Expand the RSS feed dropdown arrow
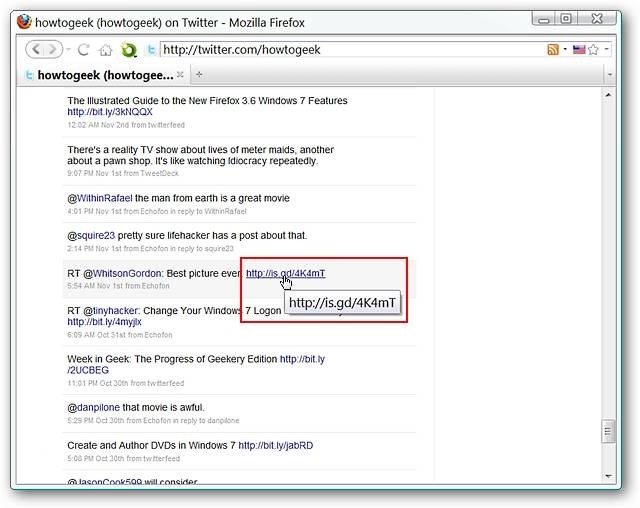Image resolution: width=640 pixels, height=508 pixels. tap(565, 49)
